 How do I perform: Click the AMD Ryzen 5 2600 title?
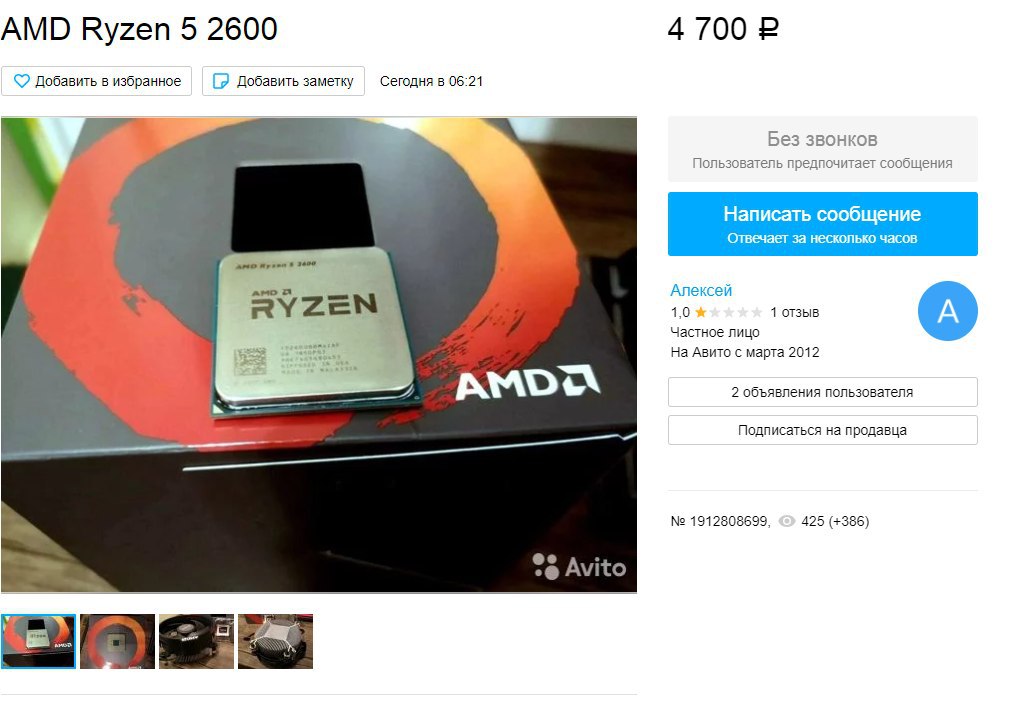[139, 29]
